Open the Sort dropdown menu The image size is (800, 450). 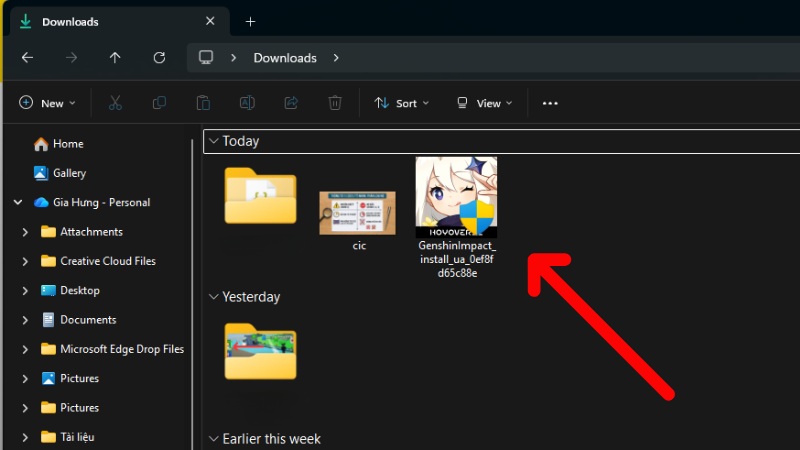tap(401, 103)
